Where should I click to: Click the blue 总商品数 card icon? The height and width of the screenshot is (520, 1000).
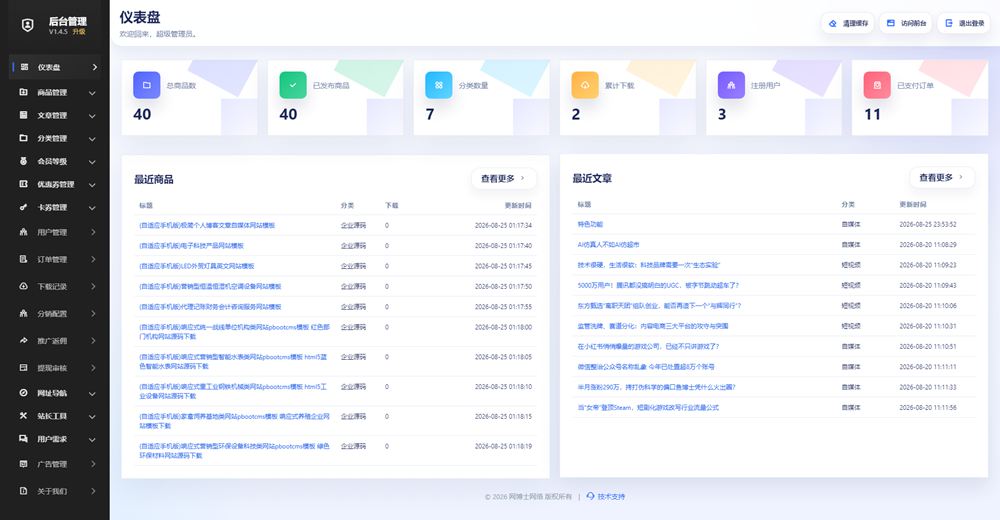(147, 85)
